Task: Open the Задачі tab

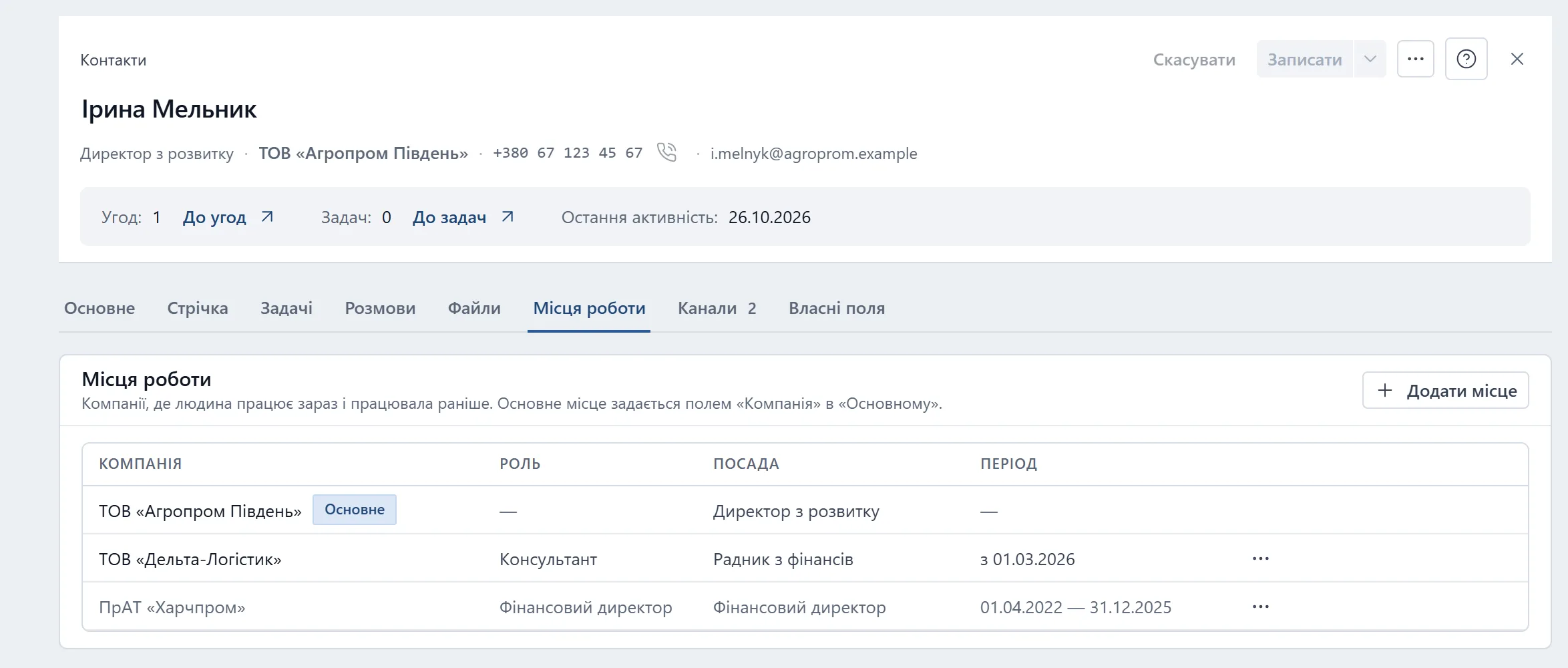Action: pyautogui.click(x=286, y=308)
